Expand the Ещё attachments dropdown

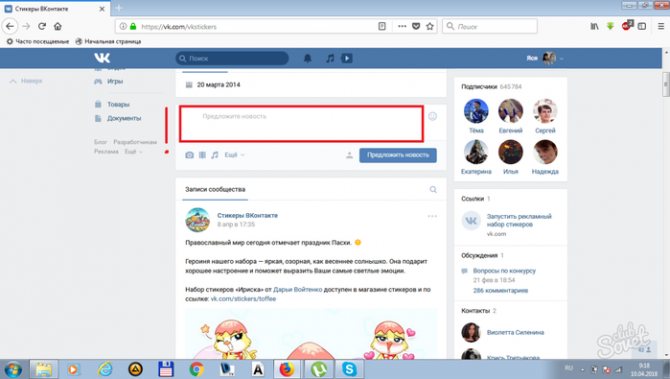[x=234, y=155]
